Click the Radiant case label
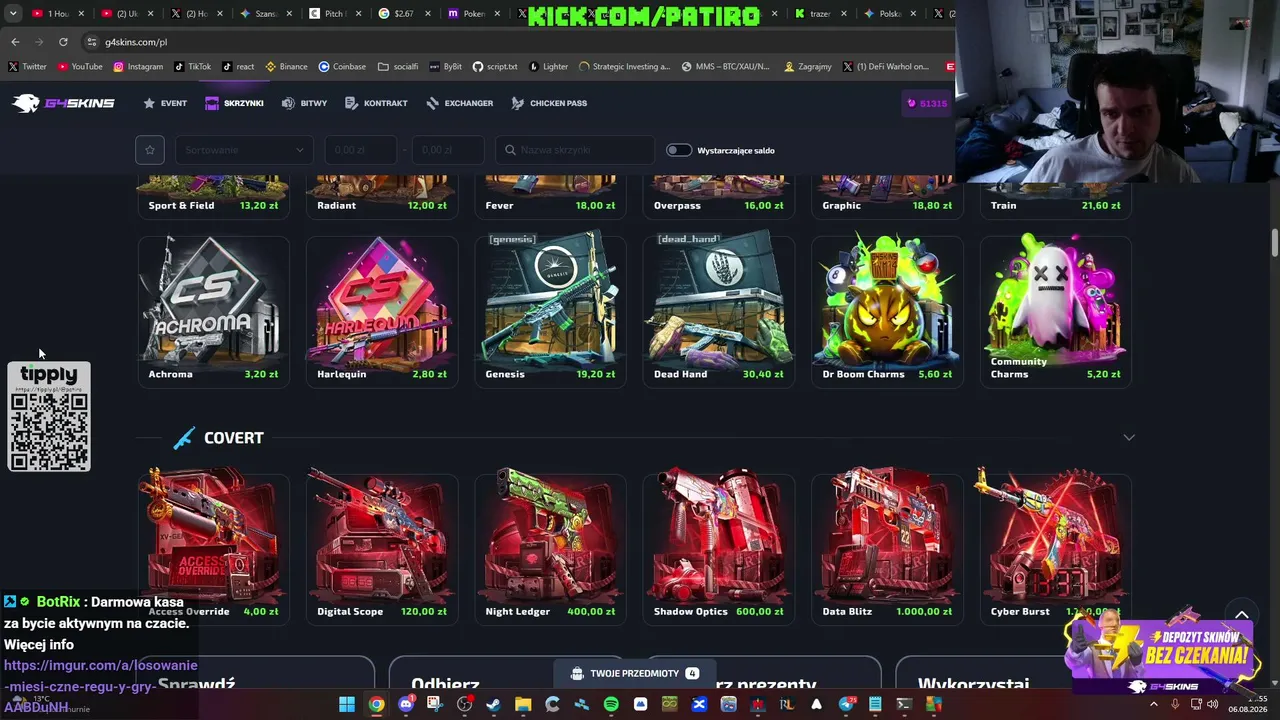Viewport: 1280px width, 720px height. pyautogui.click(x=336, y=205)
